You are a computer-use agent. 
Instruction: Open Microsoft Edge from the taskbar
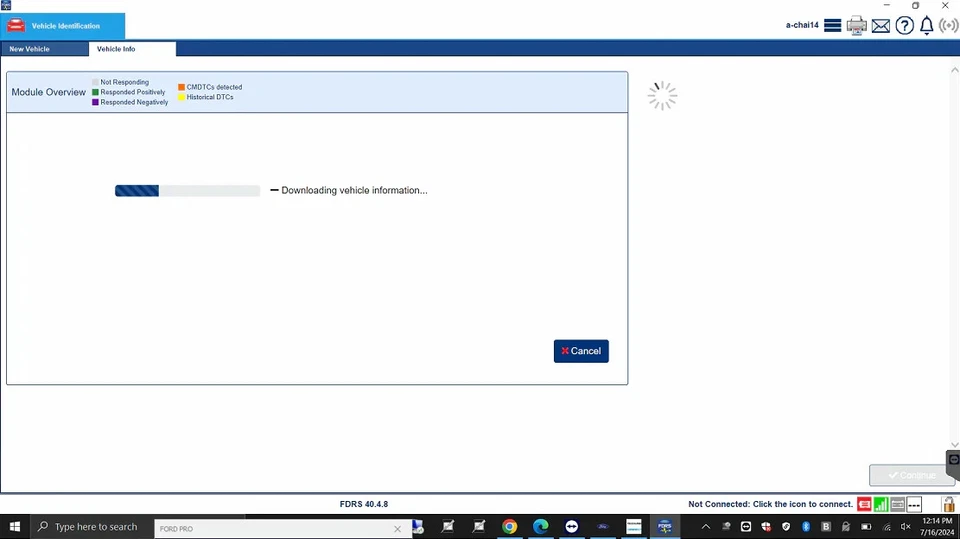[x=540, y=527]
